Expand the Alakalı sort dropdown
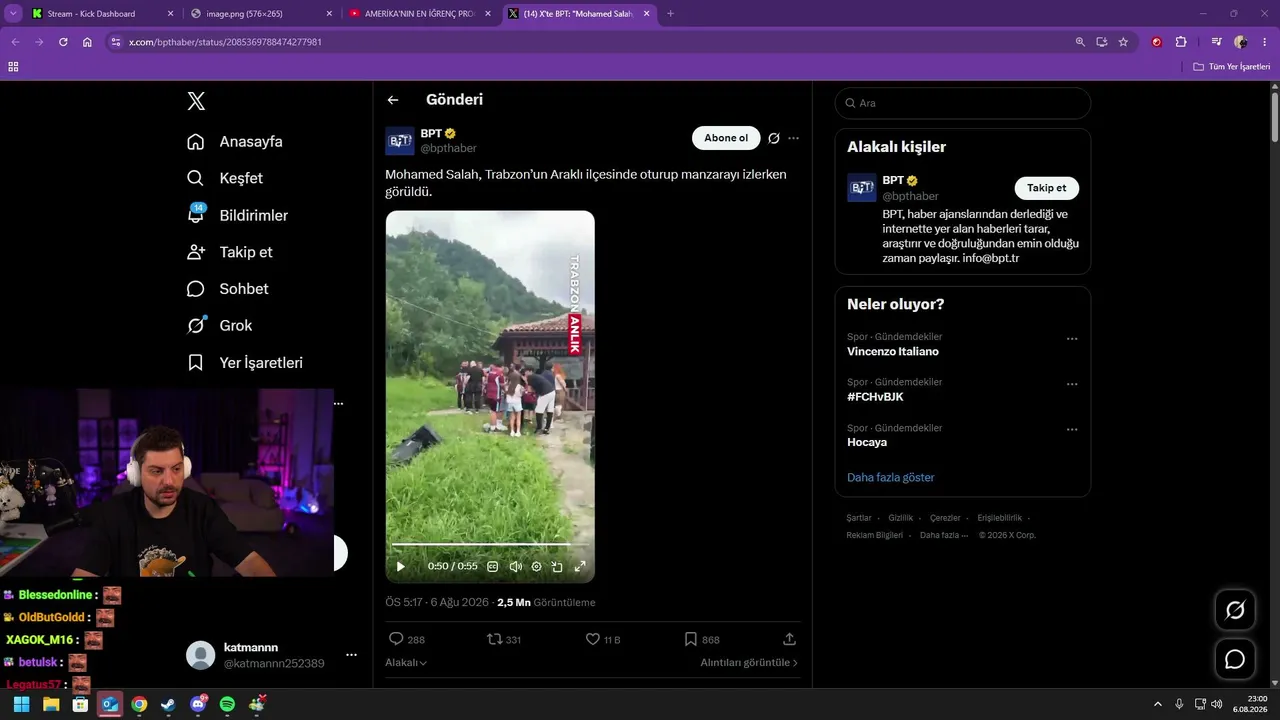1280x720 pixels. [x=406, y=662]
